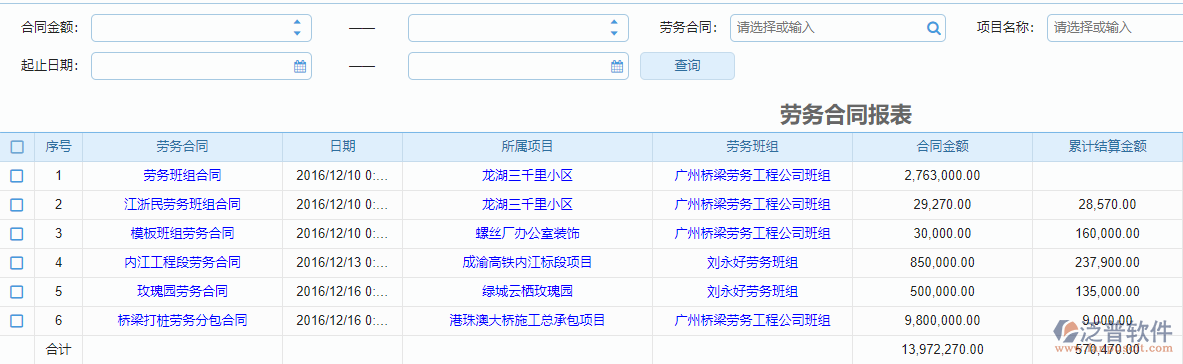The image size is (1183, 364).
Task: Select the total 13,972,270.00 cell
Action: (942, 349)
